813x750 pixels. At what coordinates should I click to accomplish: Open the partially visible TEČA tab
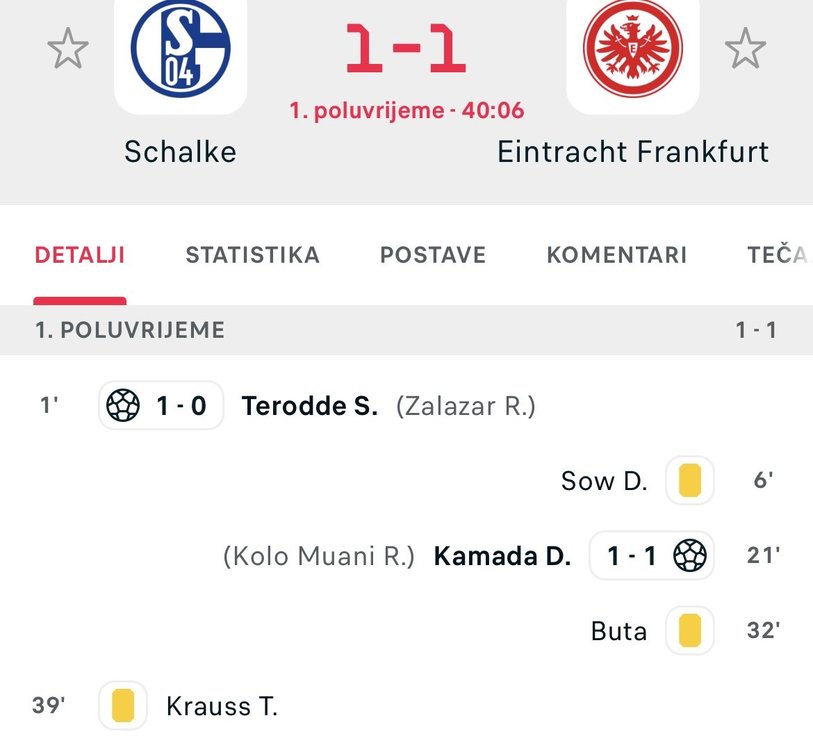tap(778, 255)
